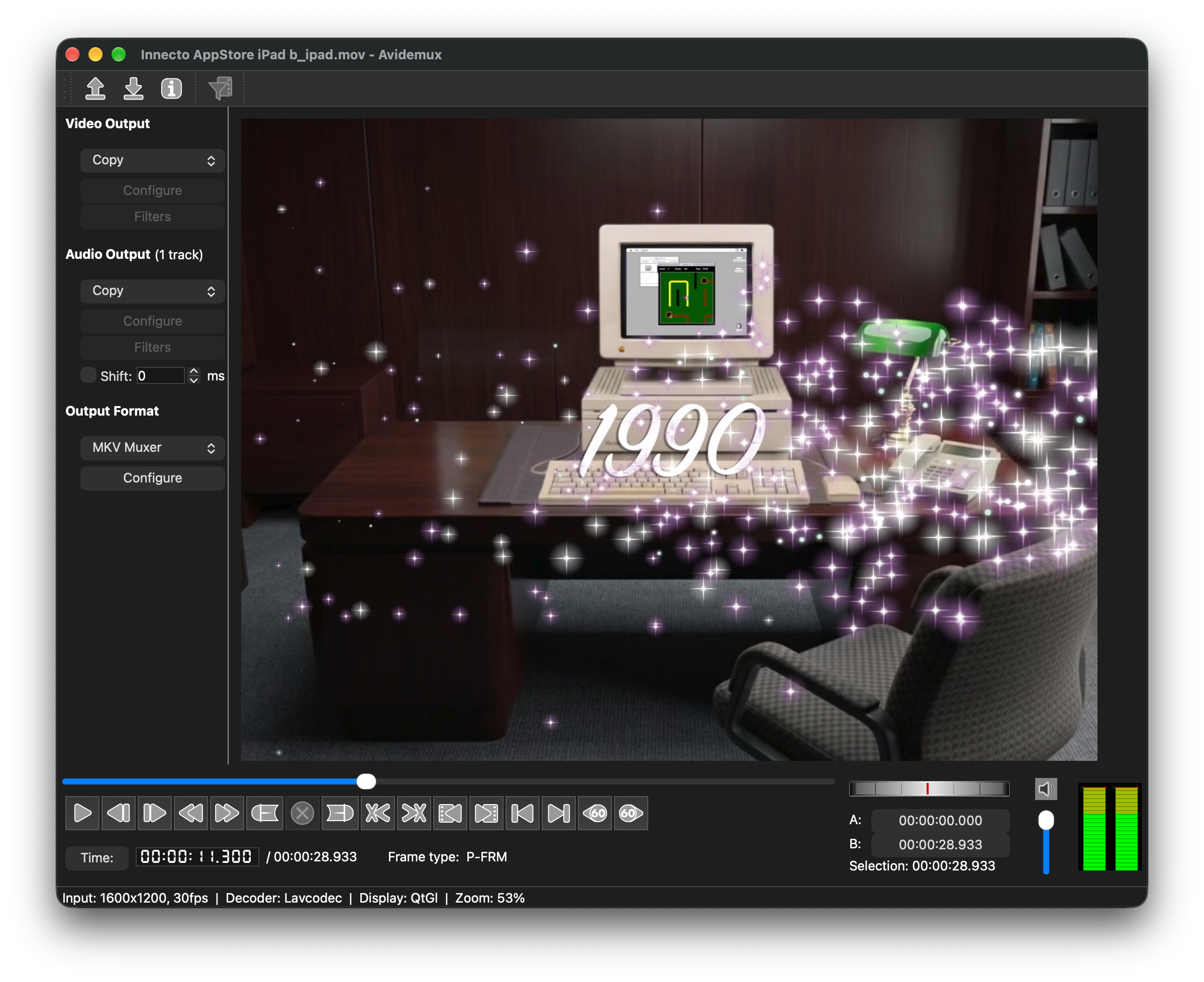
Task: Click the Shift ms stepper arrows
Action: pyautogui.click(x=194, y=375)
